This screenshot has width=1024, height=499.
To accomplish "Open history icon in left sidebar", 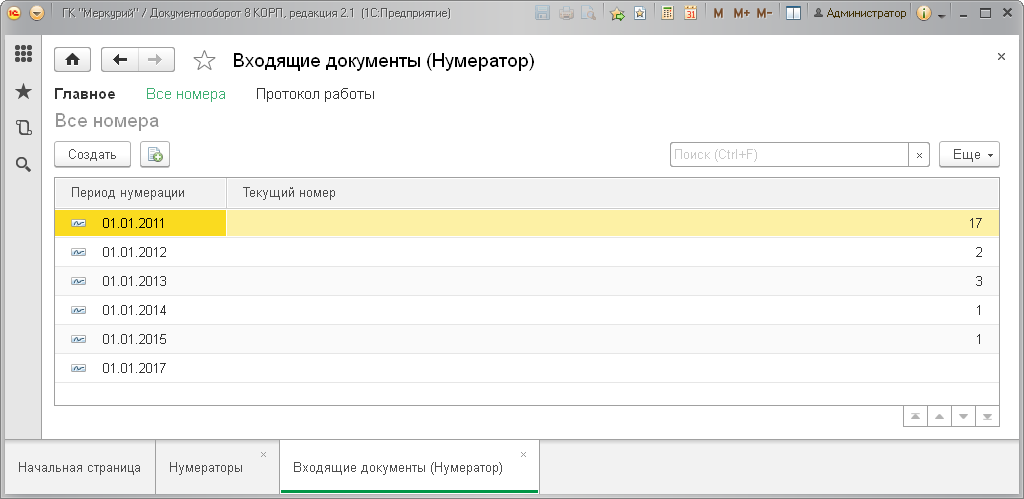I will click(24, 127).
